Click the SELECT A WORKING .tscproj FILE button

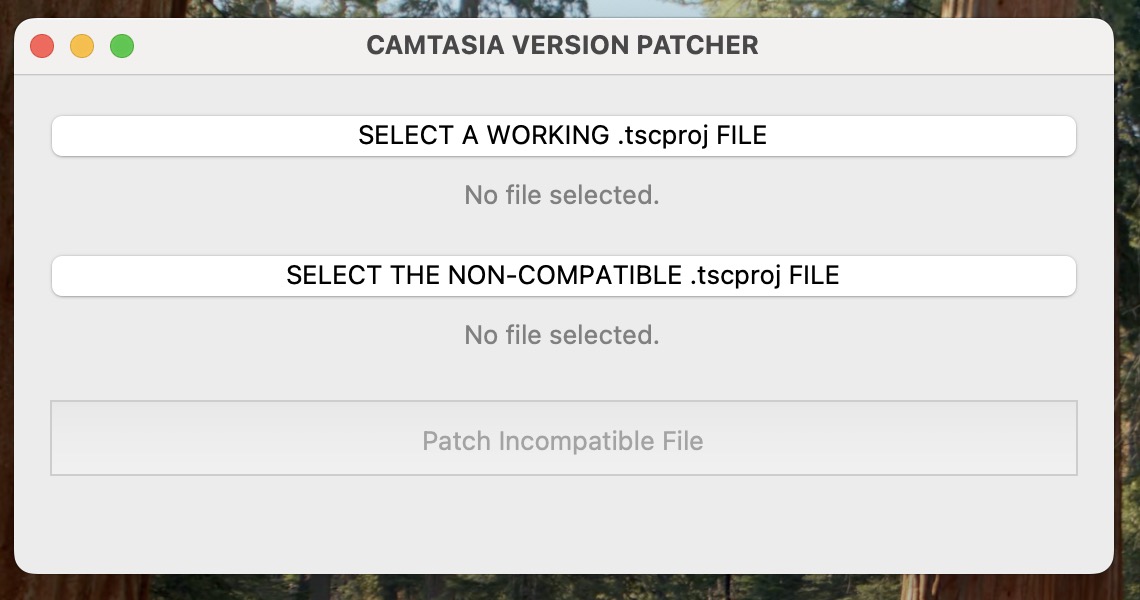563,136
